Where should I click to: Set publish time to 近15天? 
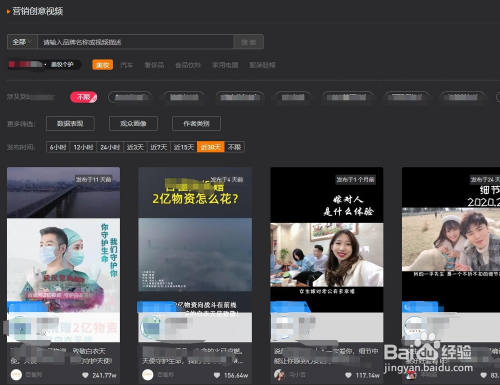click(x=184, y=147)
